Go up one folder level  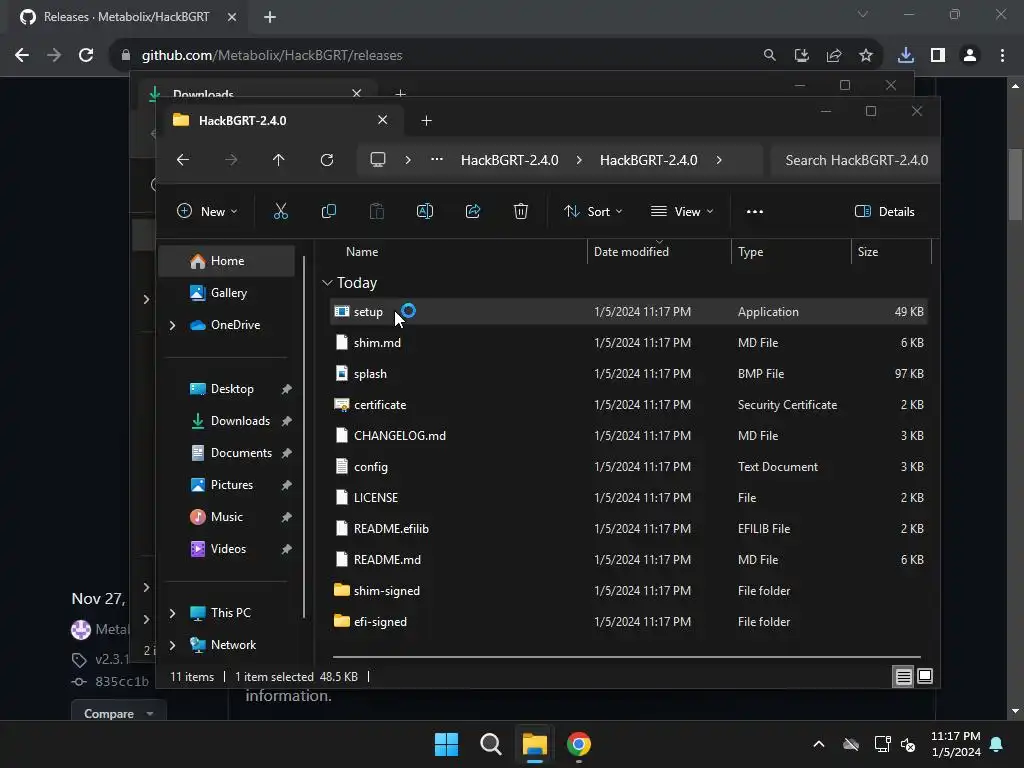(x=279, y=160)
